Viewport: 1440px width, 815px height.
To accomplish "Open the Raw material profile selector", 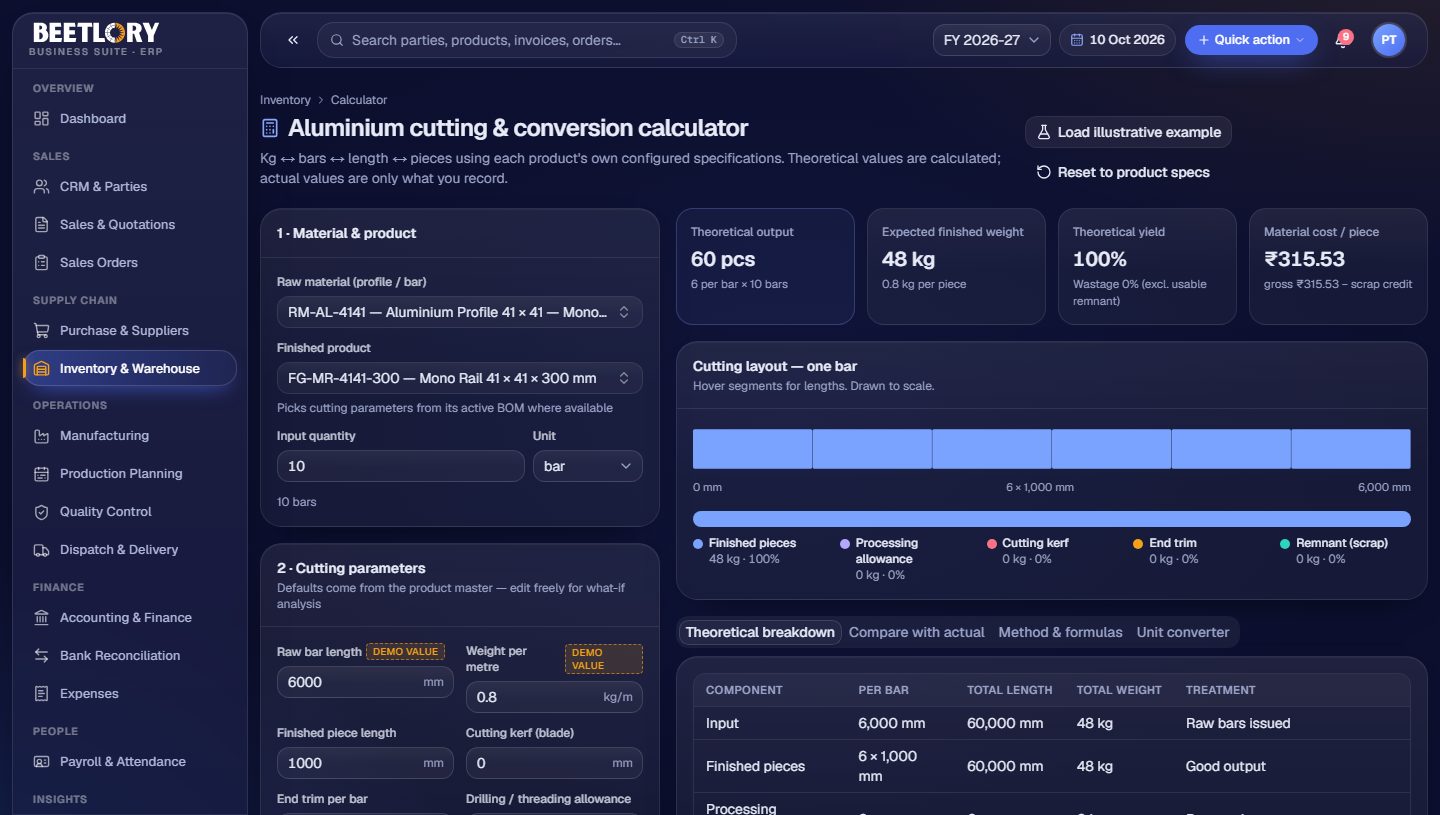I will point(460,312).
